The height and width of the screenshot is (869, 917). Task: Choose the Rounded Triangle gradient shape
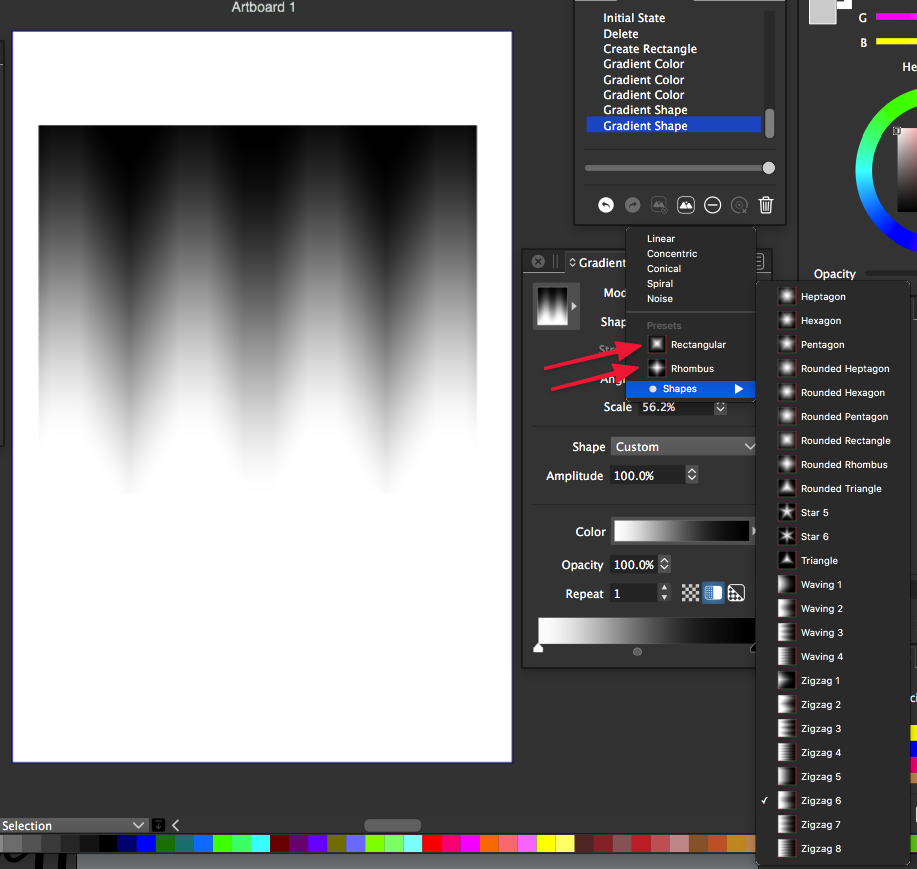tap(840, 489)
